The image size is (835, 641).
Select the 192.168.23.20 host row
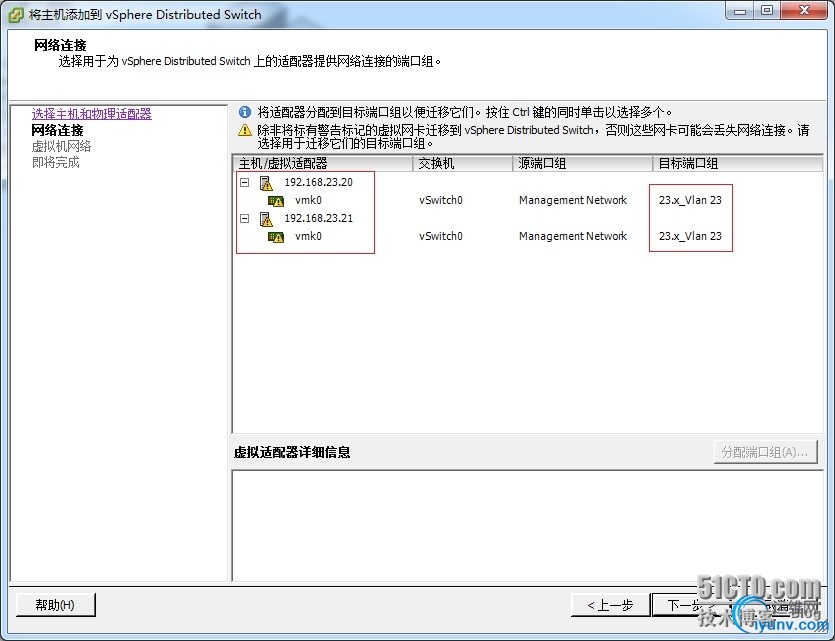tap(318, 182)
